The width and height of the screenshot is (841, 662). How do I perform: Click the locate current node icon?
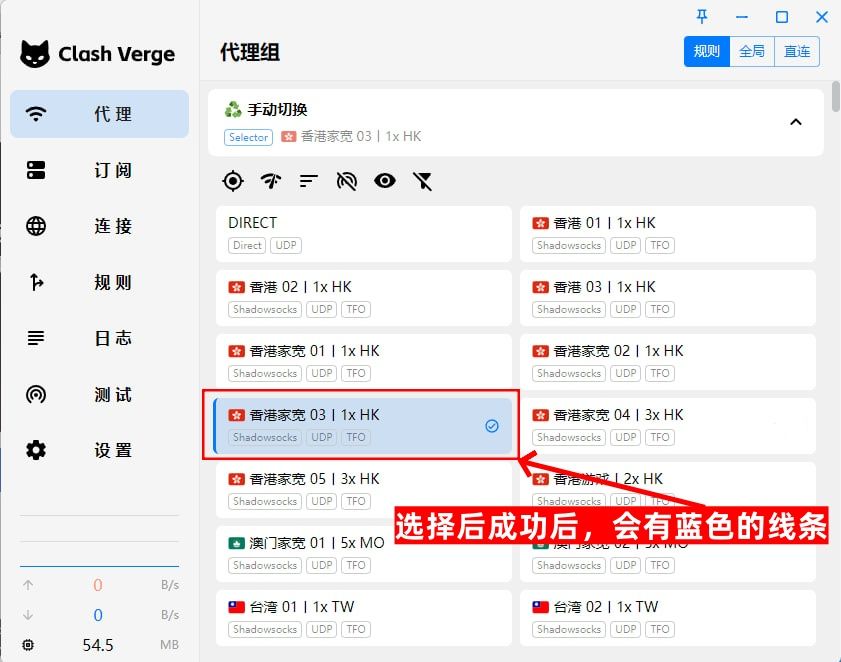click(232, 181)
